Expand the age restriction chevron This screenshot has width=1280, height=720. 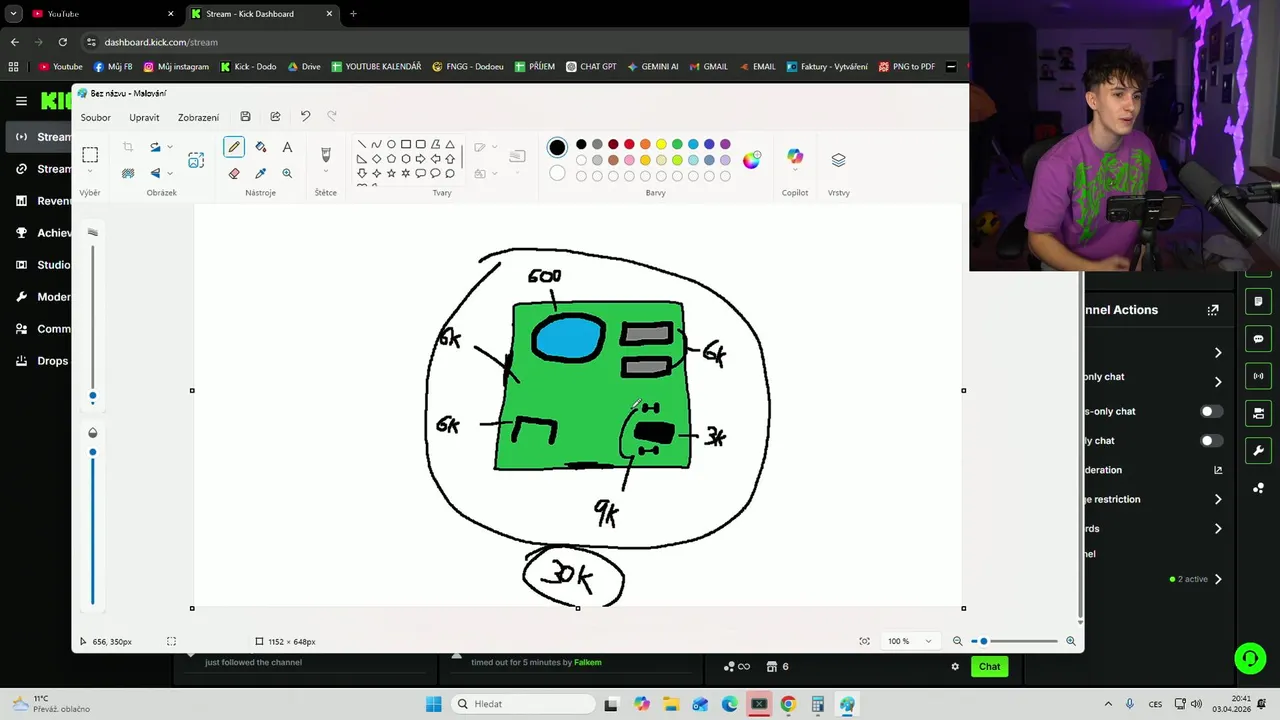coord(1218,499)
